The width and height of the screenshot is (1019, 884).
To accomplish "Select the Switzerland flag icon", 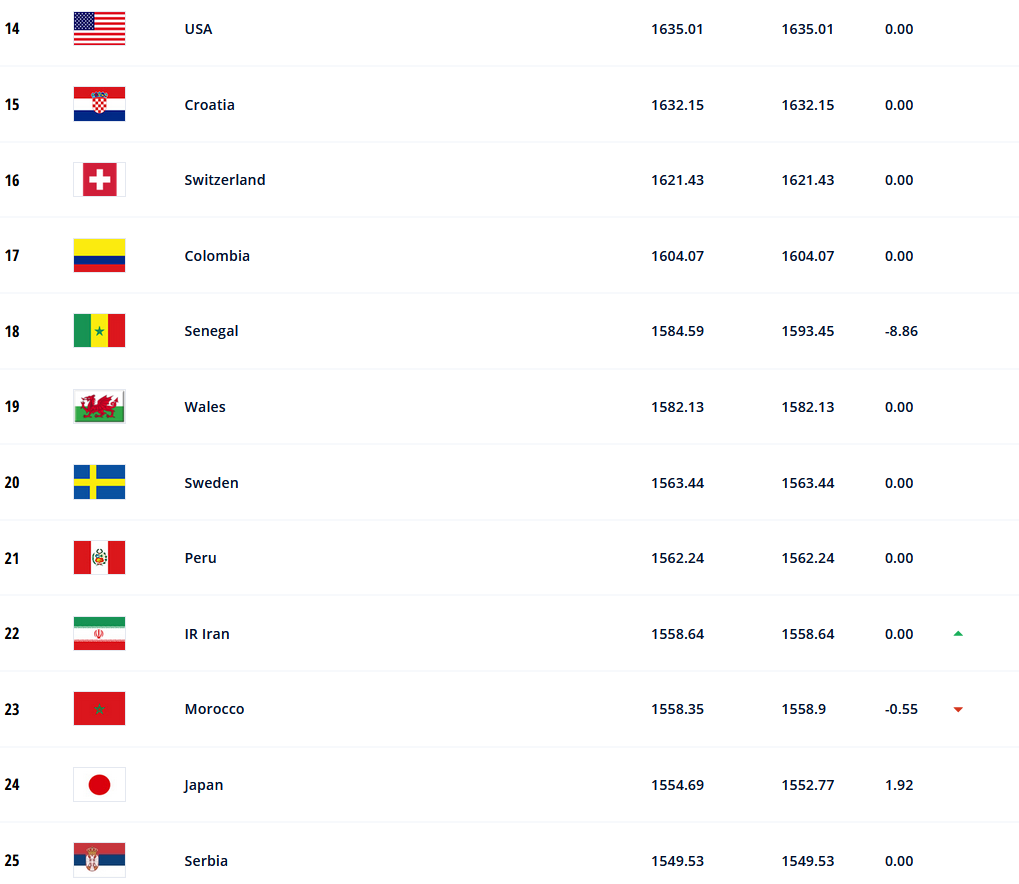I will click(x=99, y=180).
